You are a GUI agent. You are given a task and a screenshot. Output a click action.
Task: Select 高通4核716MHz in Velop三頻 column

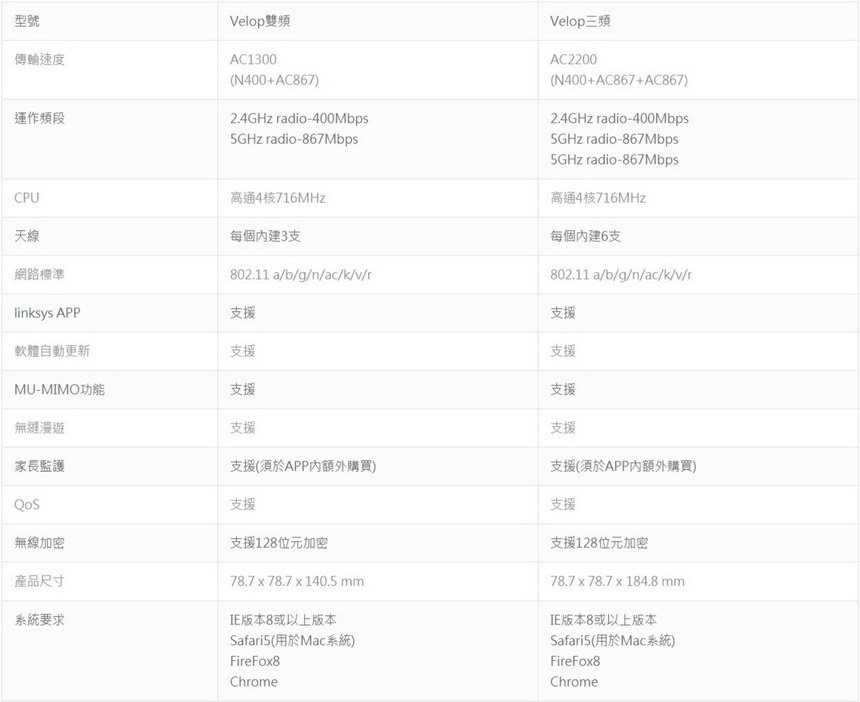[598, 197]
